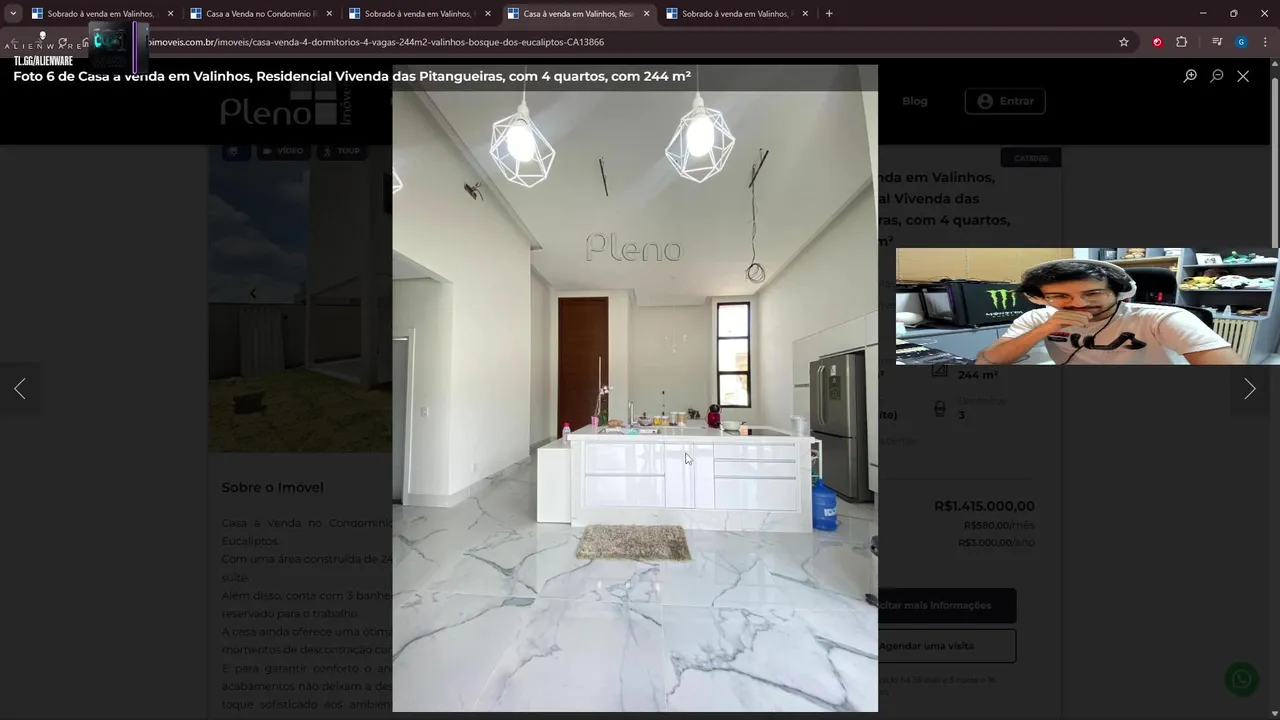Open the Tour button on the listing page

341,151
